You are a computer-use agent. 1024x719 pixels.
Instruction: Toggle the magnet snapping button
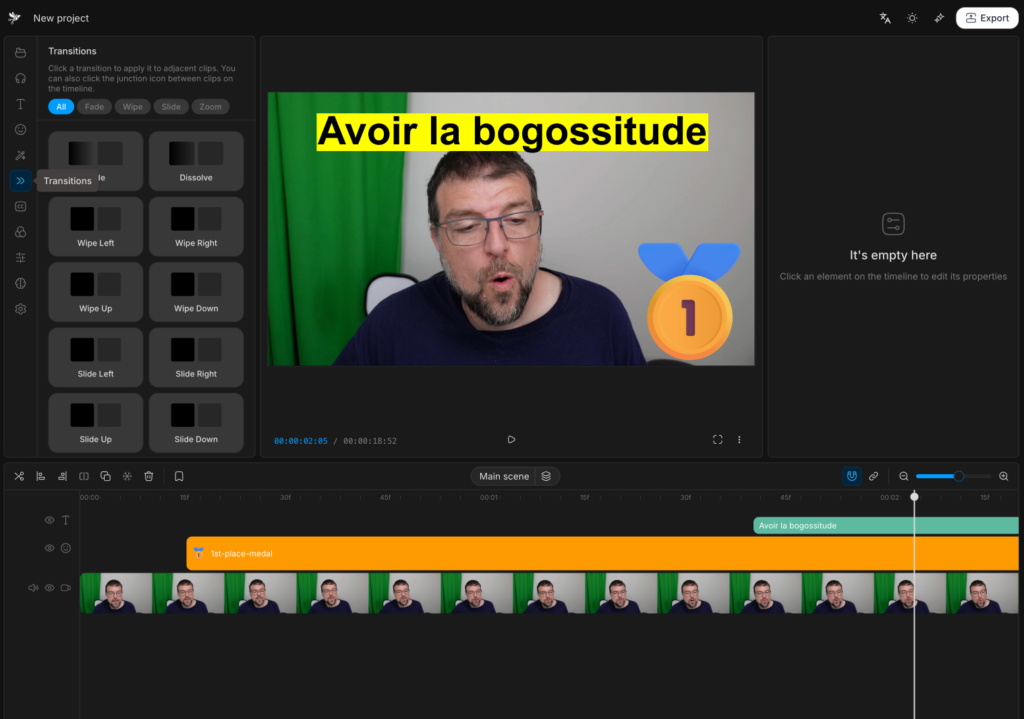(852, 477)
